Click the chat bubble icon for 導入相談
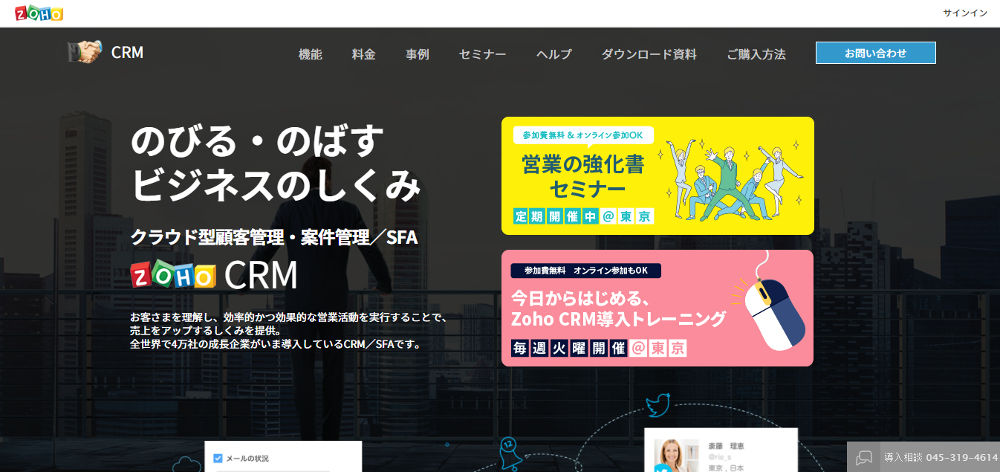This screenshot has height=472, width=1000. (x=864, y=457)
